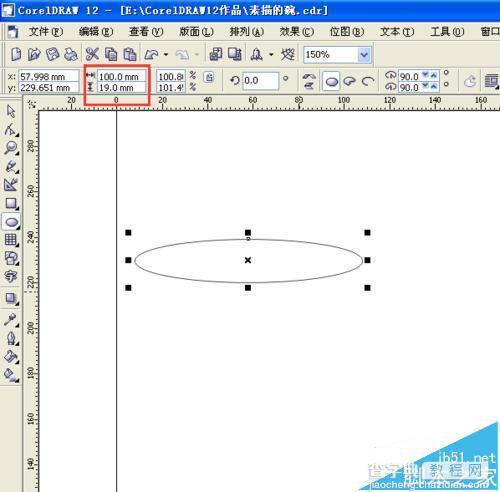Toggle the non-proportional scaling lock

(209, 77)
